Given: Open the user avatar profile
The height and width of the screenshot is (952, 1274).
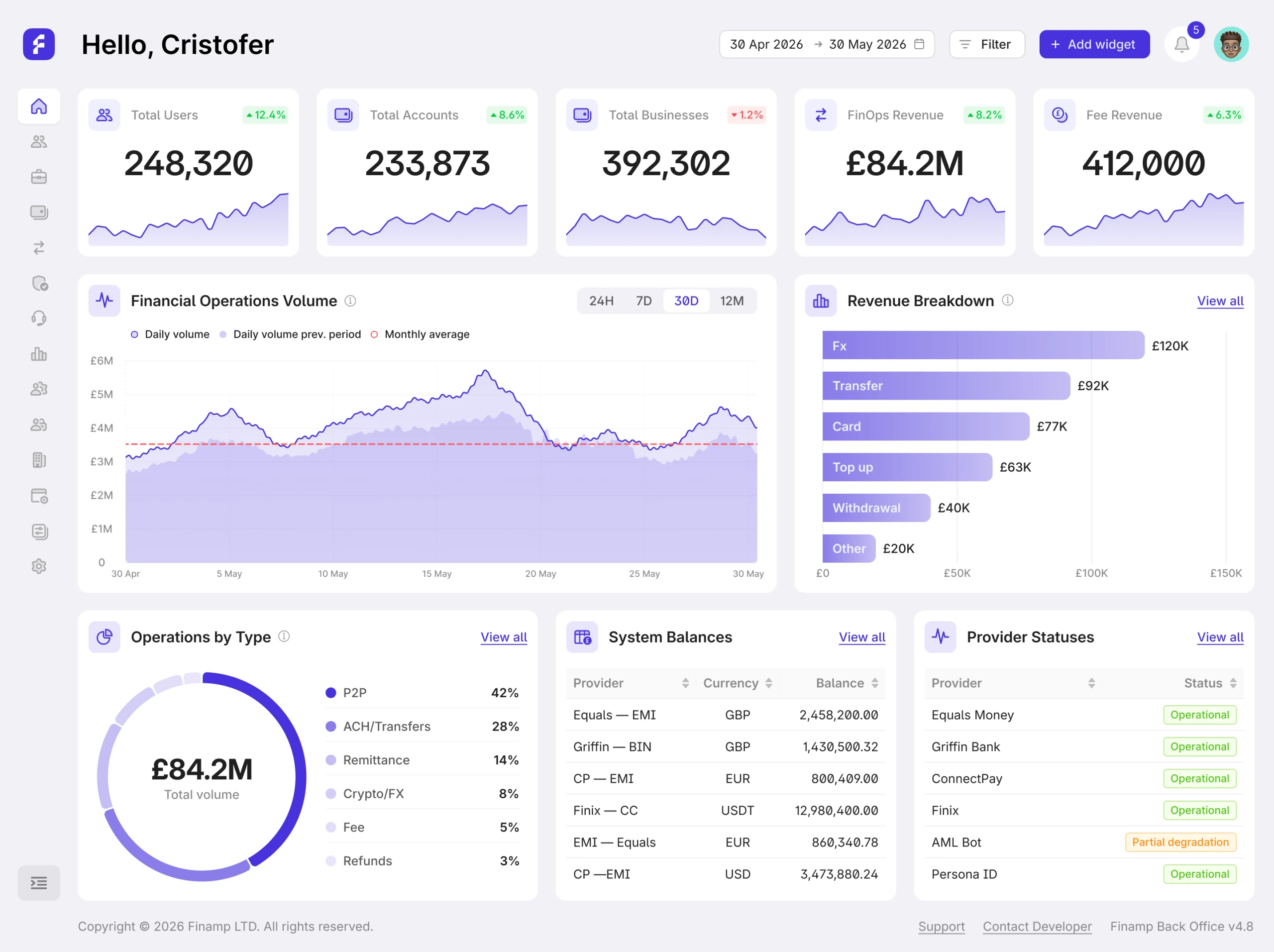Looking at the screenshot, I should coord(1231,44).
